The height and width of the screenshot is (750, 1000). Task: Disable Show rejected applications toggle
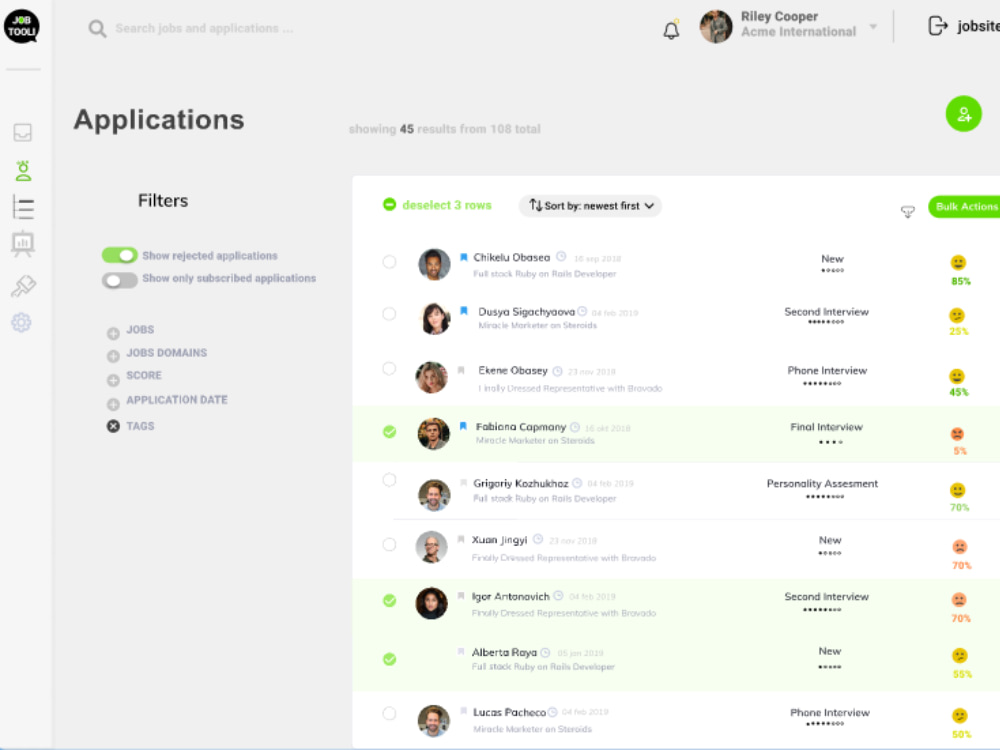119,255
